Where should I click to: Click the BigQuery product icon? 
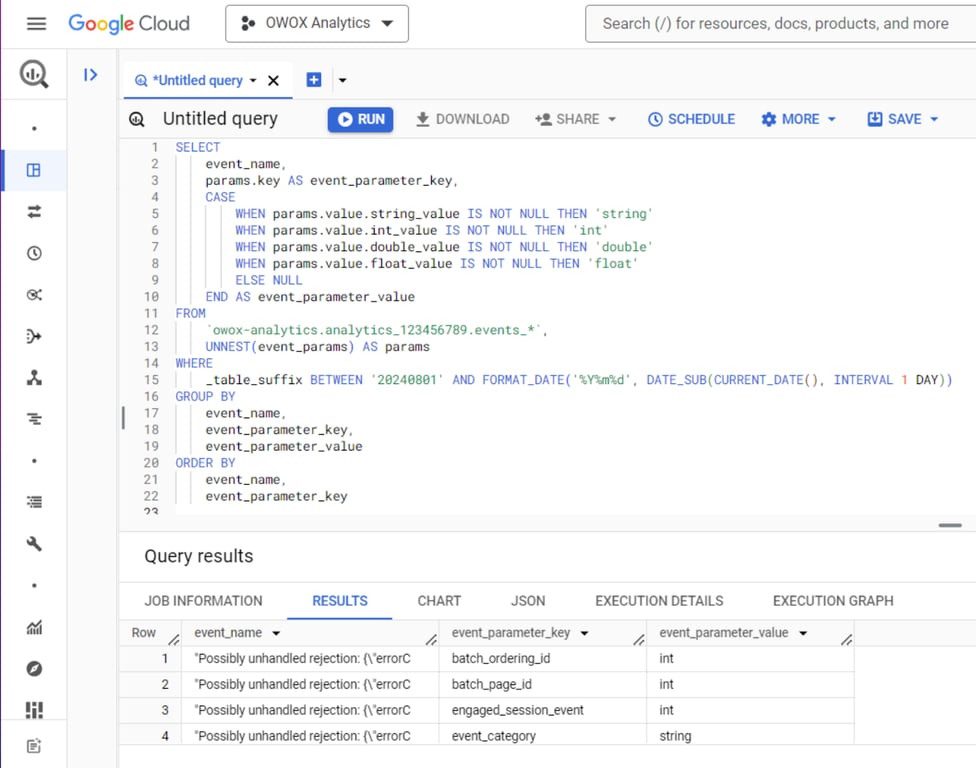click(34, 74)
